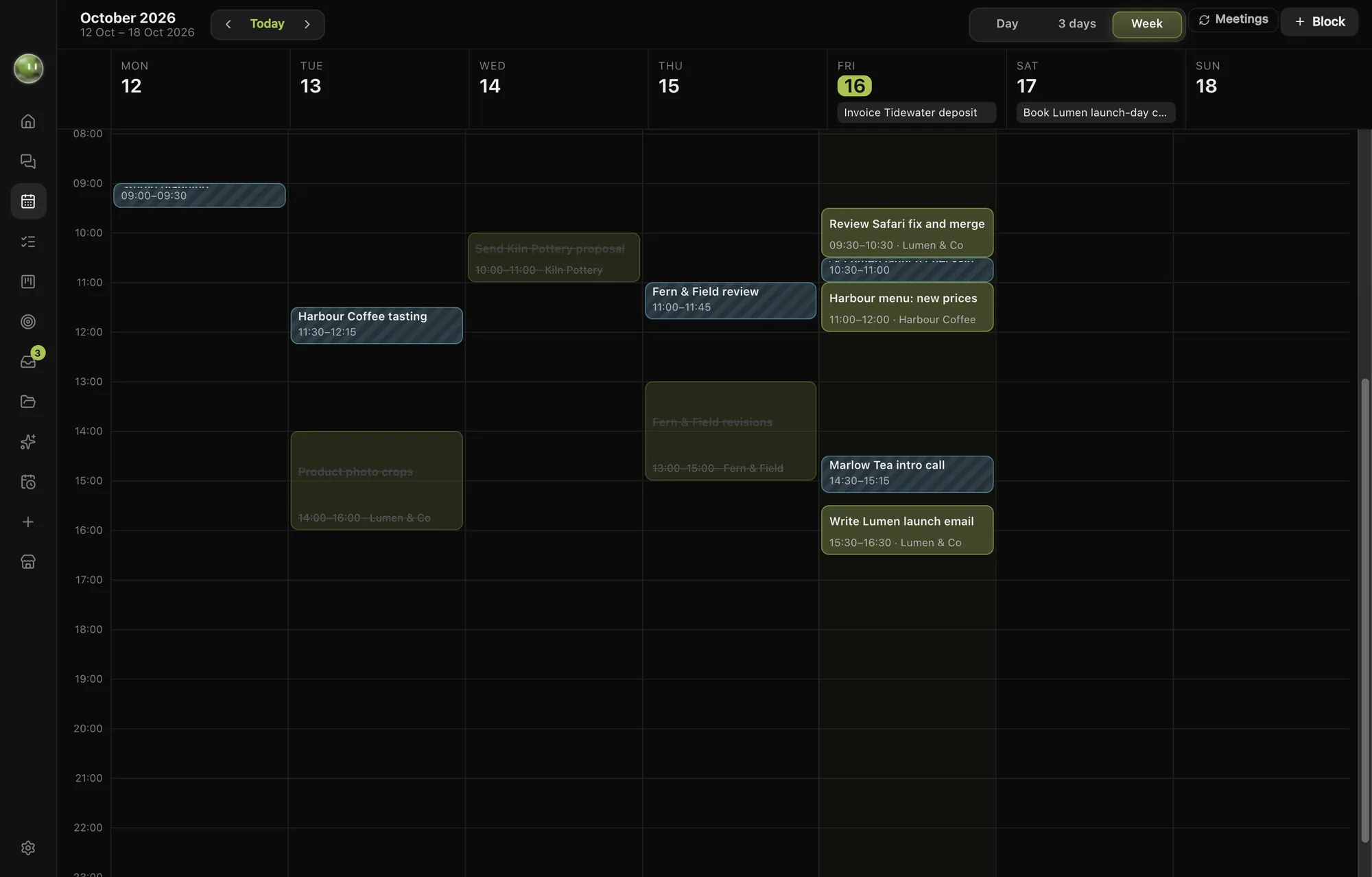The image size is (1372, 877).
Task: Open the settings gear icon
Action: (x=28, y=847)
